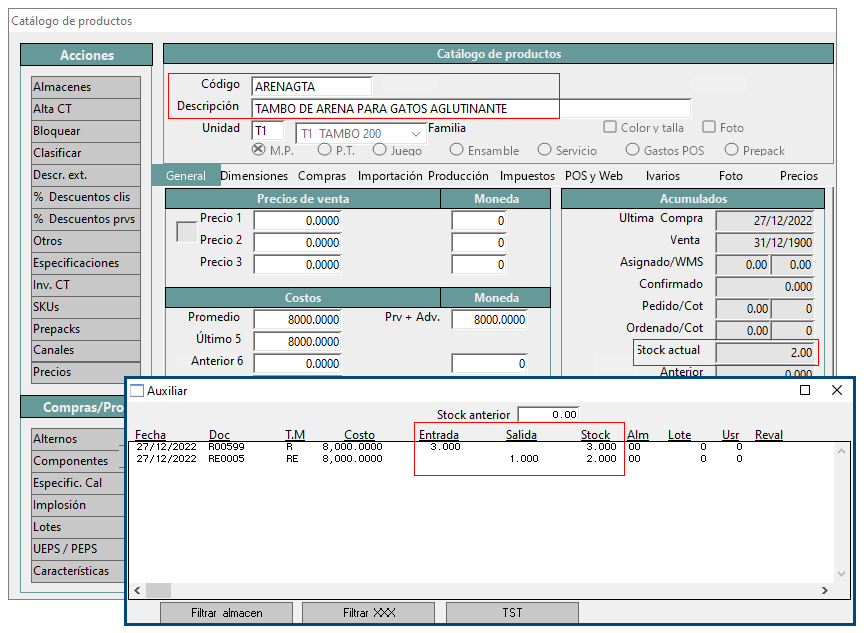Click Filtrar almacen in Auxiliar window
Screen dimensions: 864x633
click(x=226, y=613)
